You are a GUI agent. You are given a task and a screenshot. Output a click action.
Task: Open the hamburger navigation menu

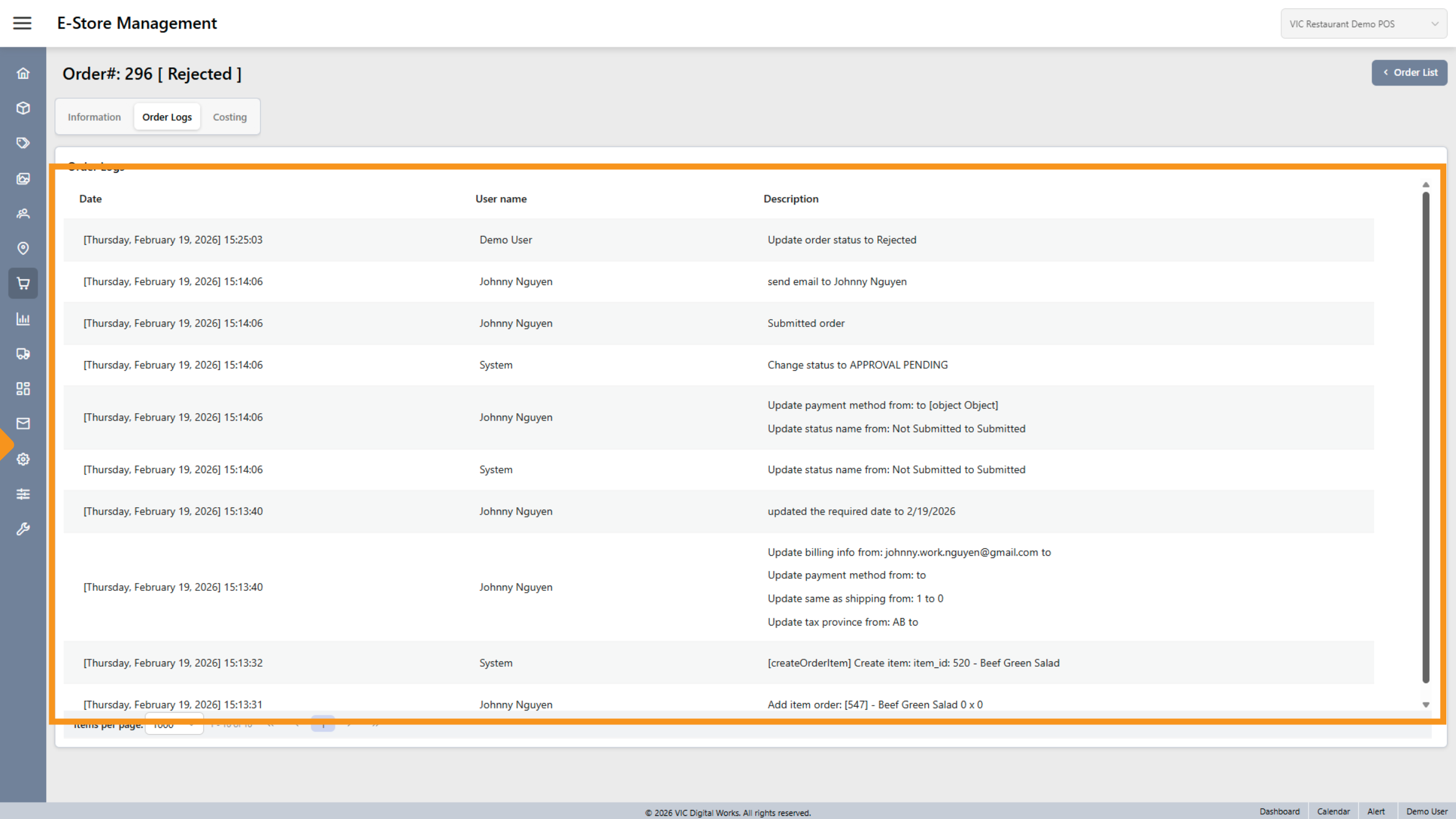[22, 23]
